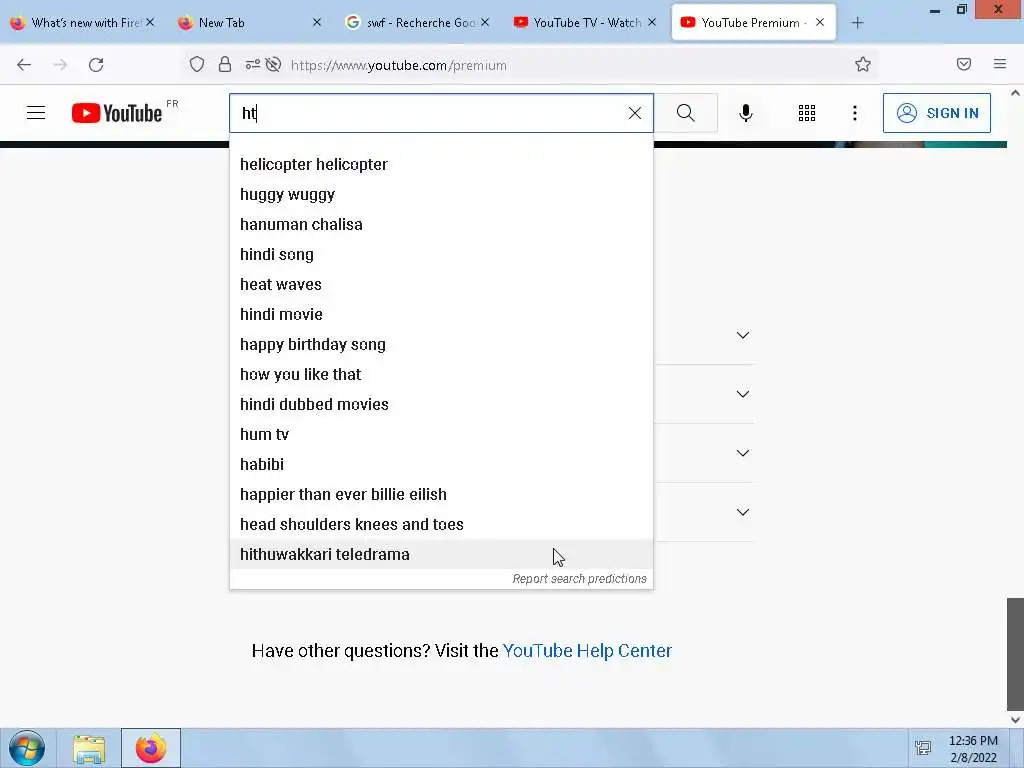Open the permissions icon in the address bar

pyautogui.click(x=252, y=65)
